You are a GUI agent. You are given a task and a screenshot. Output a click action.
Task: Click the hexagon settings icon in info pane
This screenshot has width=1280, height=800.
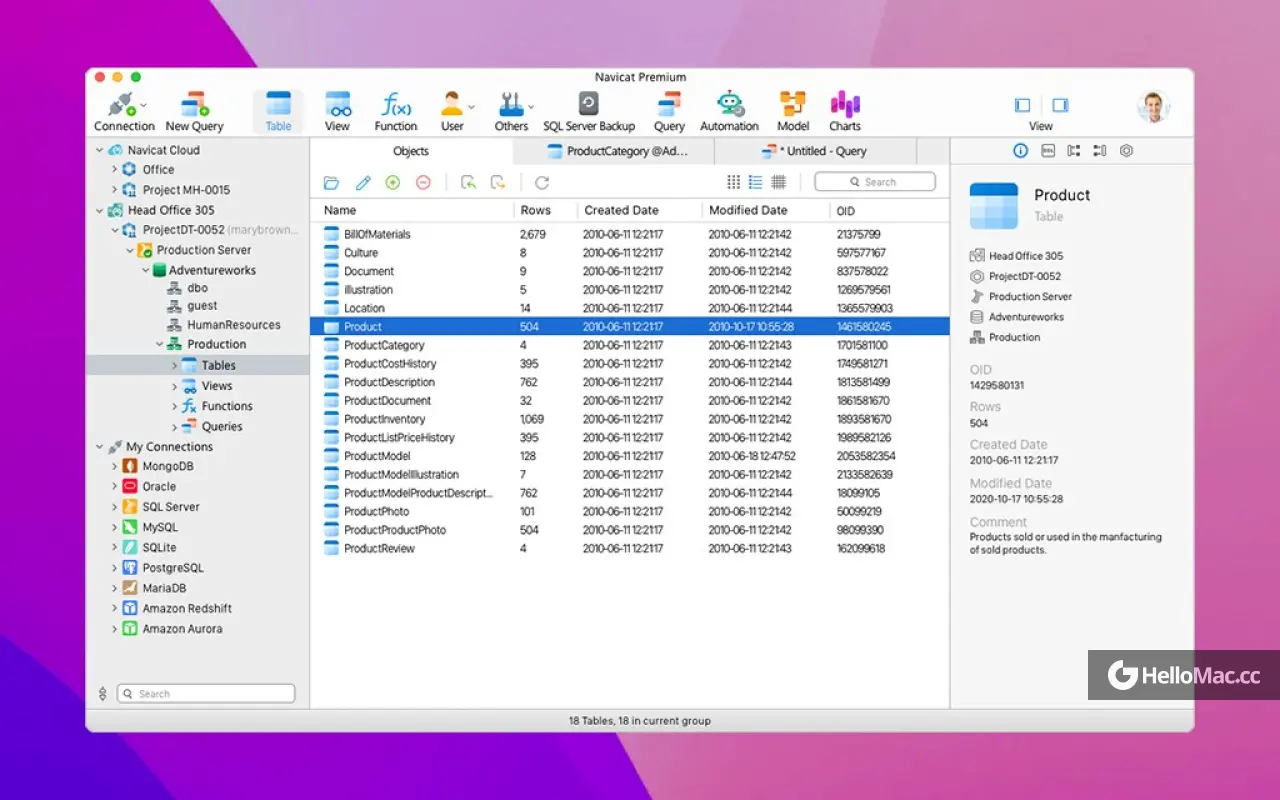1126,151
